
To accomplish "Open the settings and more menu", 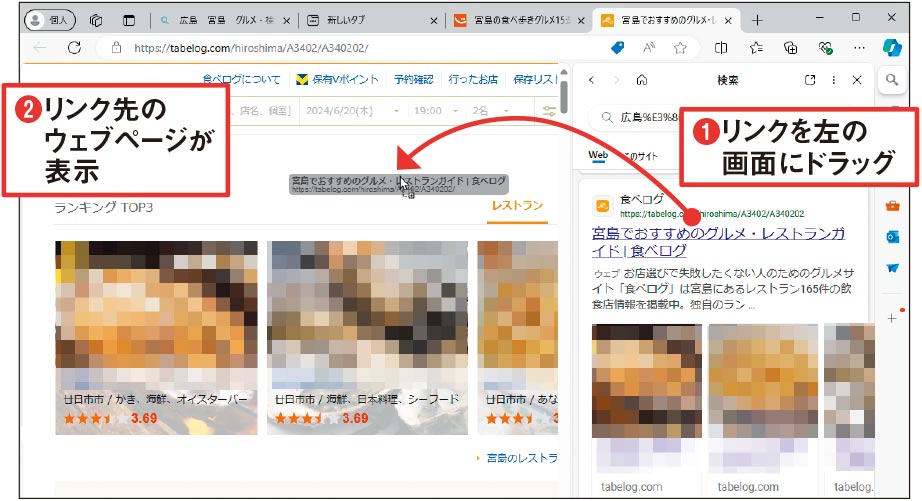I will click(x=860, y=48).
